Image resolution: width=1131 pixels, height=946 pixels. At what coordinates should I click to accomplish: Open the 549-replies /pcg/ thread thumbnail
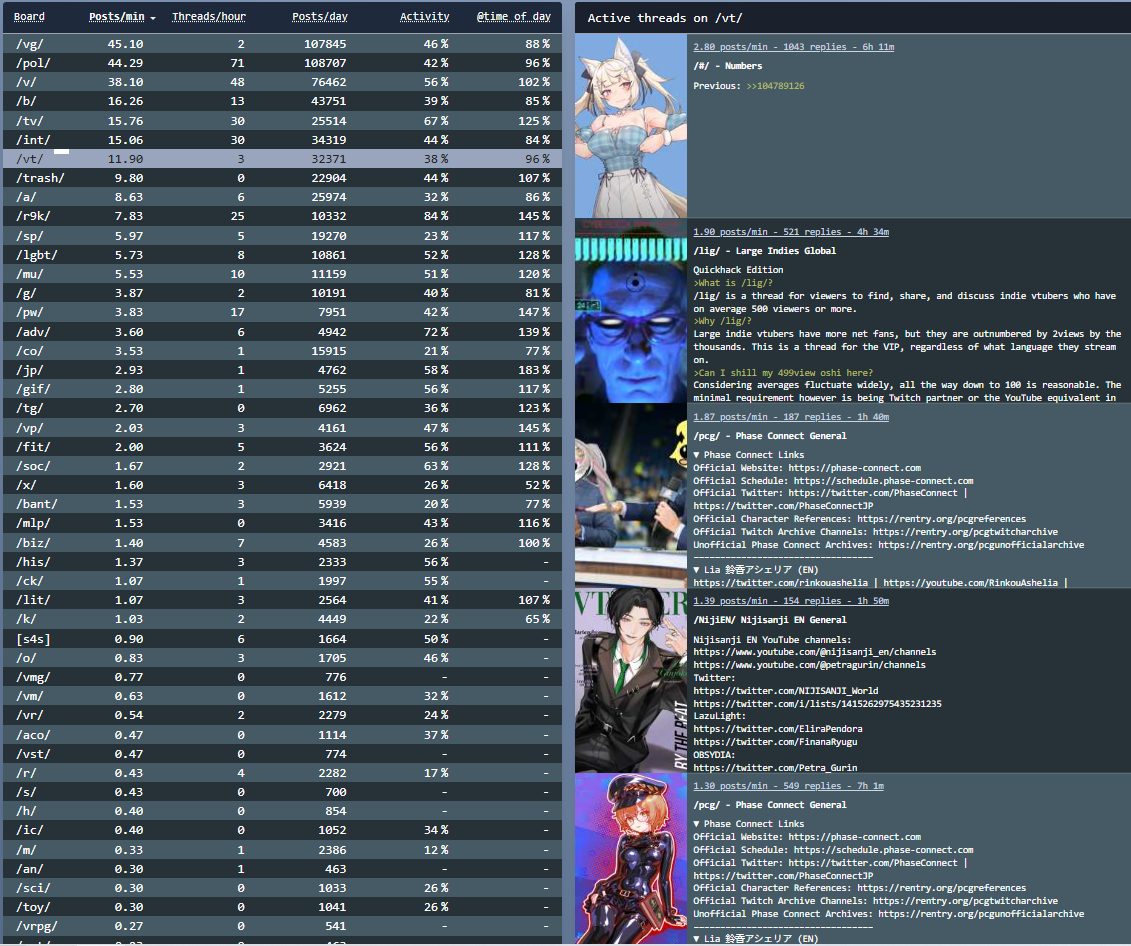(x=631, y=859)
